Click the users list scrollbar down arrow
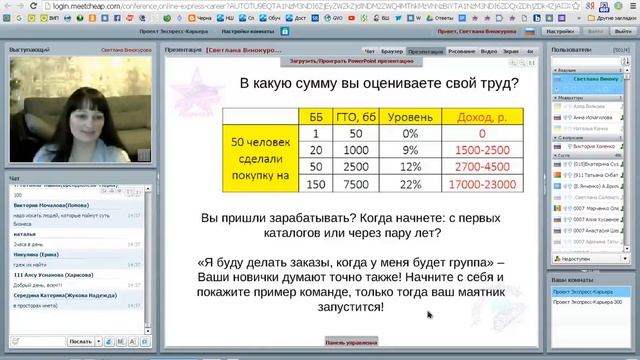Screen dimensions: 640x360 pyautogui.click(x=627, y=249)
